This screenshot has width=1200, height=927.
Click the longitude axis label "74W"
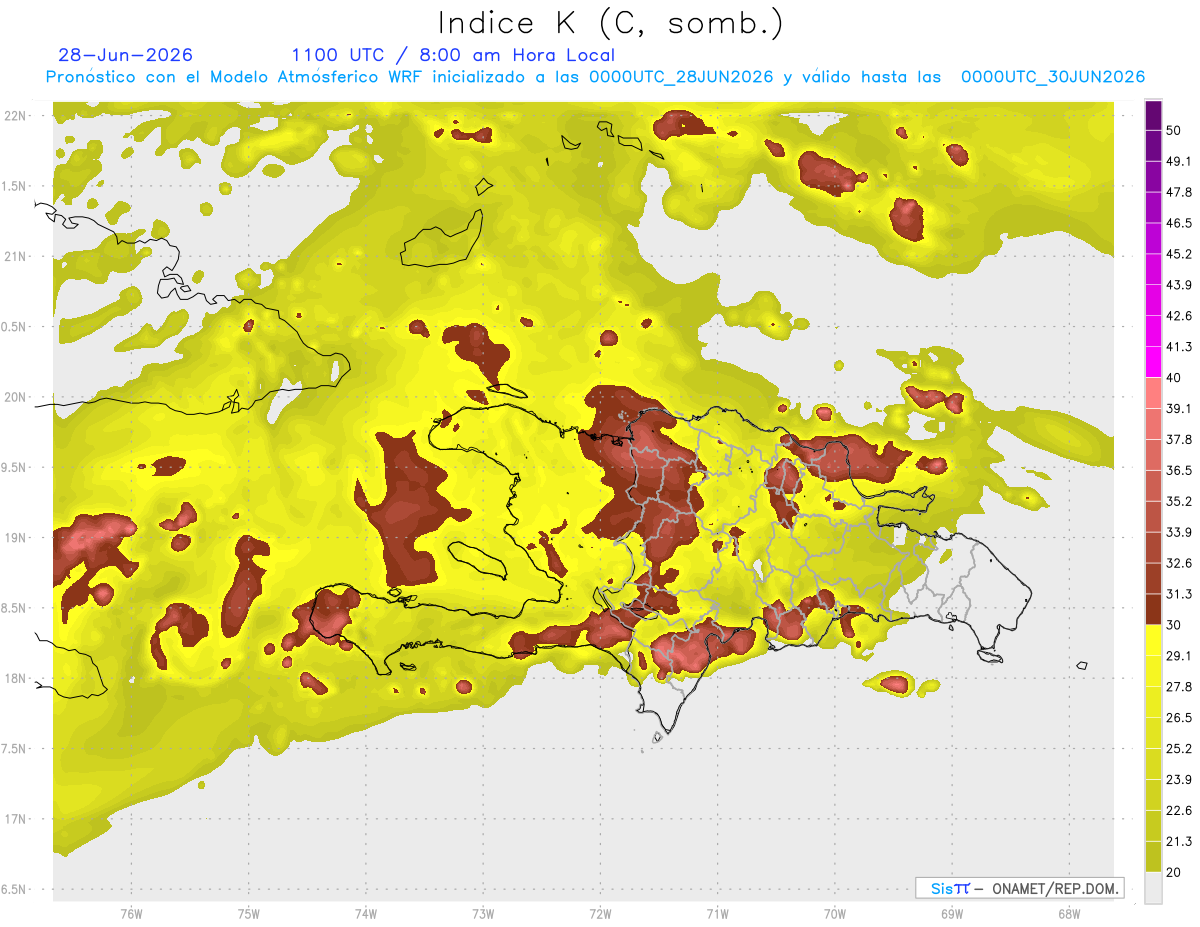[x=366, y=914]
